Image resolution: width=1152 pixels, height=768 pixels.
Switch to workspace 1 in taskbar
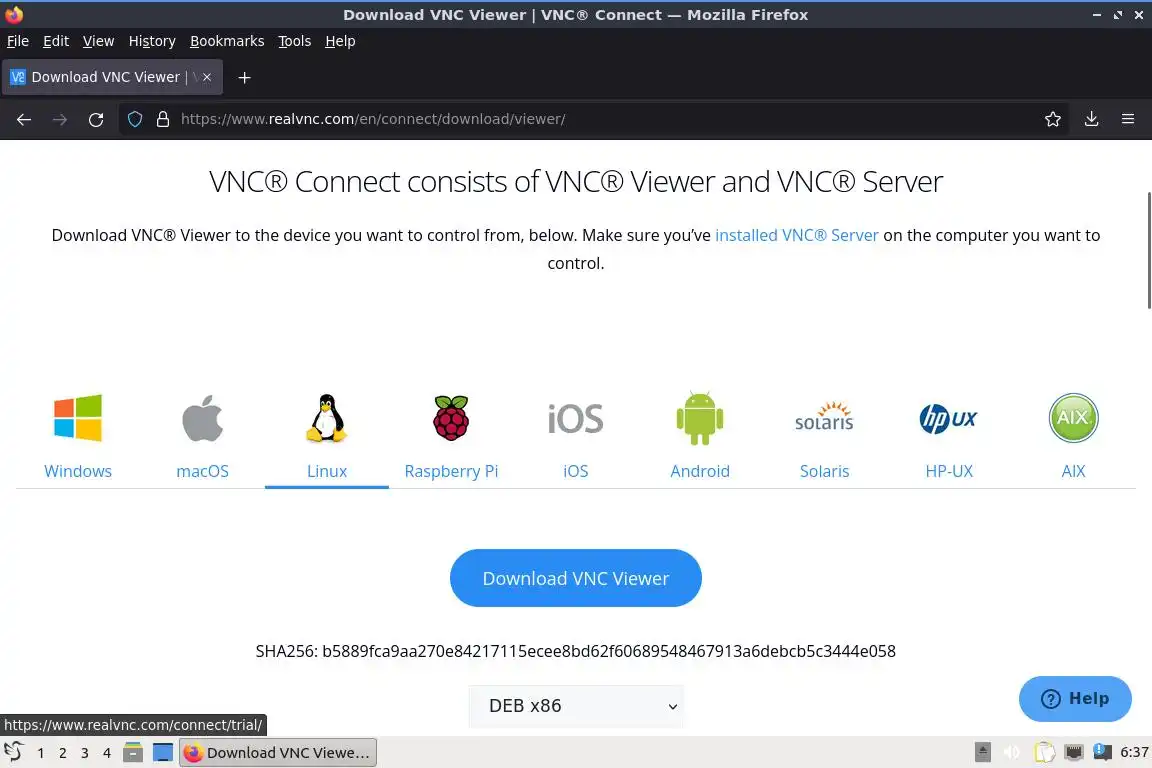pyautogui.click(x=40, y=753)
